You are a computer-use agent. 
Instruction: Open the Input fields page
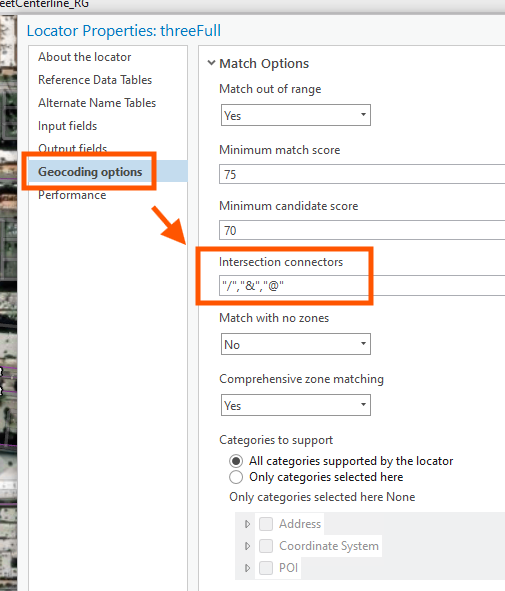(67, 126)
